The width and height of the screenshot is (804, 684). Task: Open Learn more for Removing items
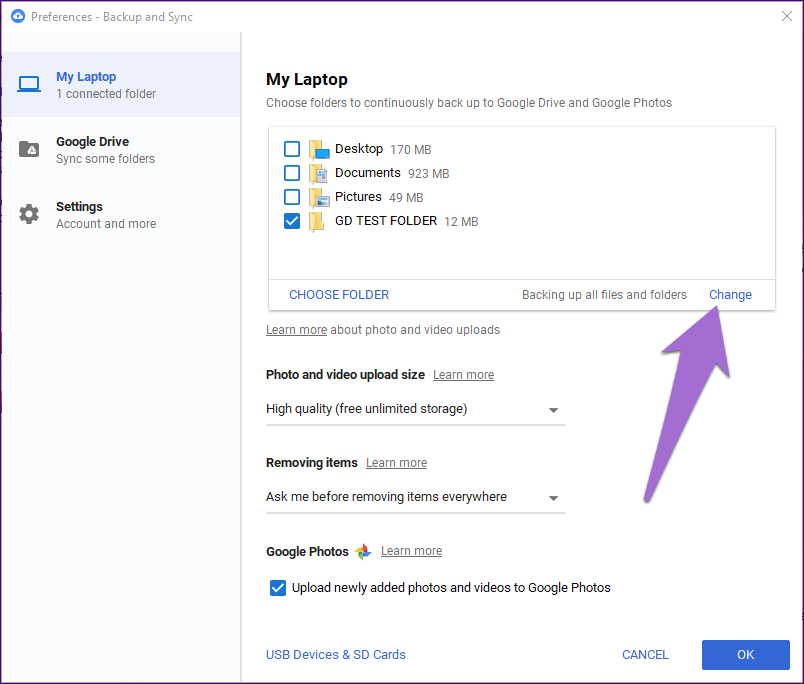[396, 462]
